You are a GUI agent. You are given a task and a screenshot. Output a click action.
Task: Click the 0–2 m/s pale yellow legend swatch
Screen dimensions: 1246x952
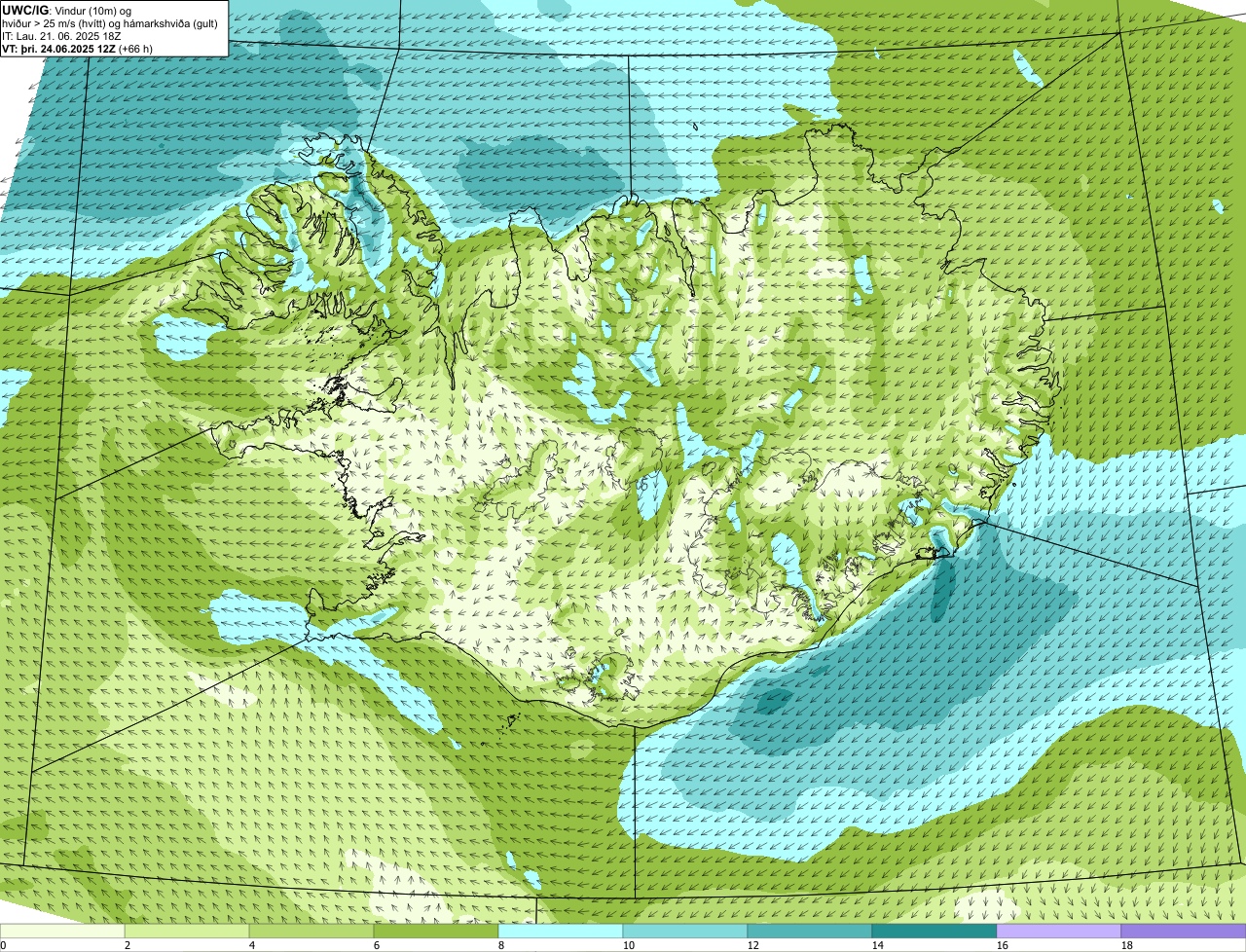pos(62,931)
